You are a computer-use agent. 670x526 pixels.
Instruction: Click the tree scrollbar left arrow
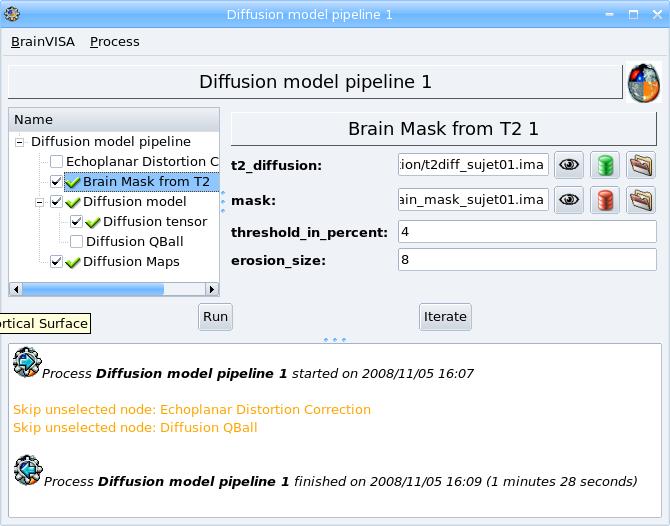tap(16, 289)
